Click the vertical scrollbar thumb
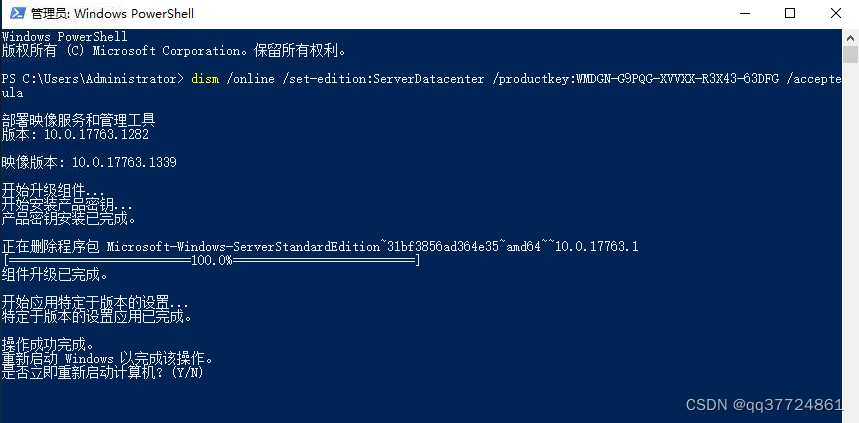The width and height of the screenshot is (859, 423). coord(850,55)
